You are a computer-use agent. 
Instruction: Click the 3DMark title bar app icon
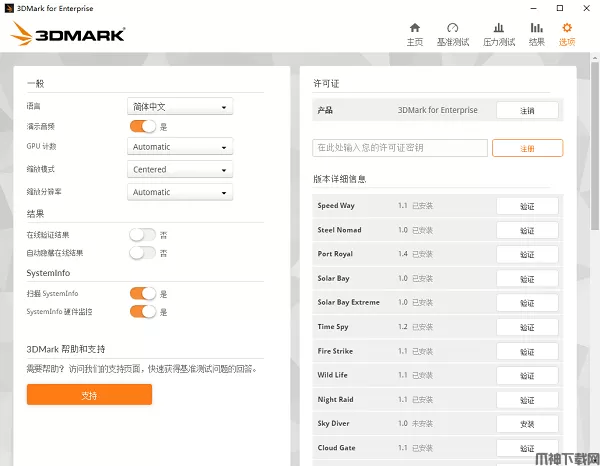[x=8, y=6]
